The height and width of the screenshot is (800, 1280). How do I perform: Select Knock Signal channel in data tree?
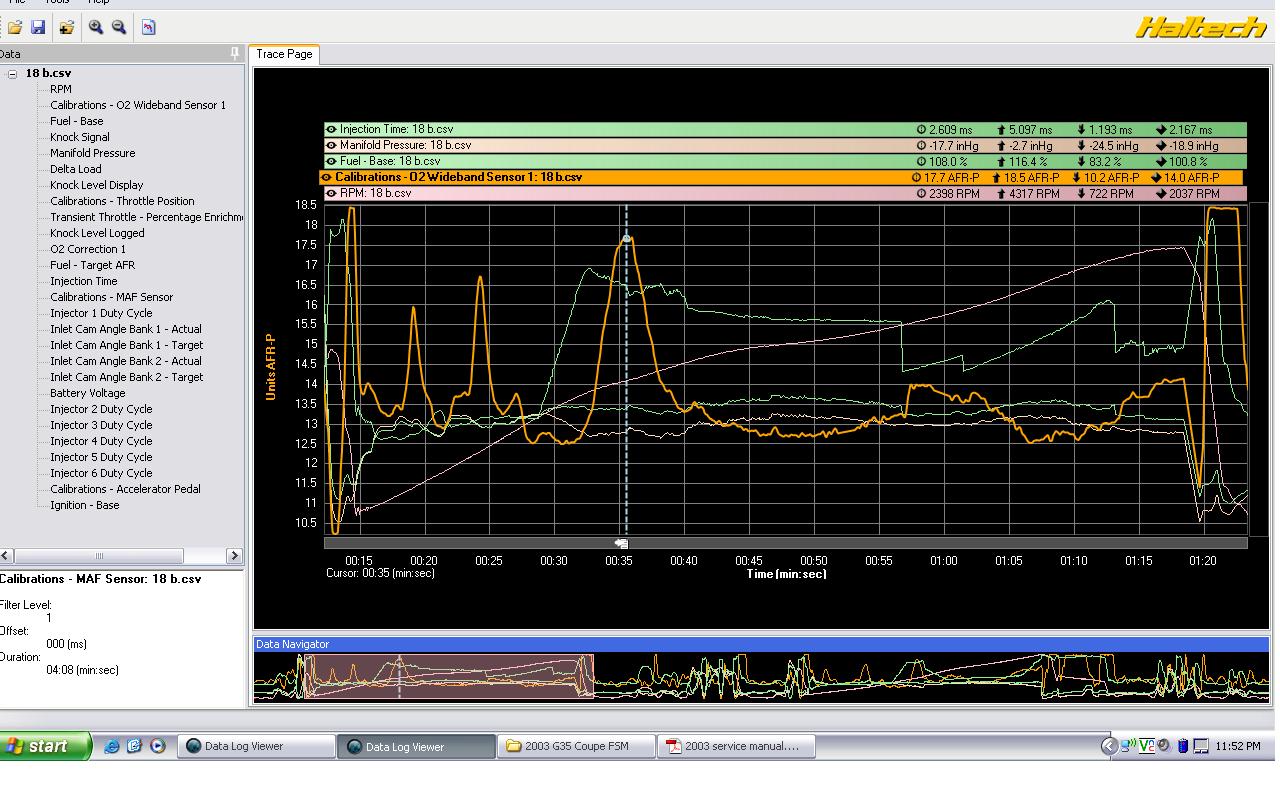point(80,137)
